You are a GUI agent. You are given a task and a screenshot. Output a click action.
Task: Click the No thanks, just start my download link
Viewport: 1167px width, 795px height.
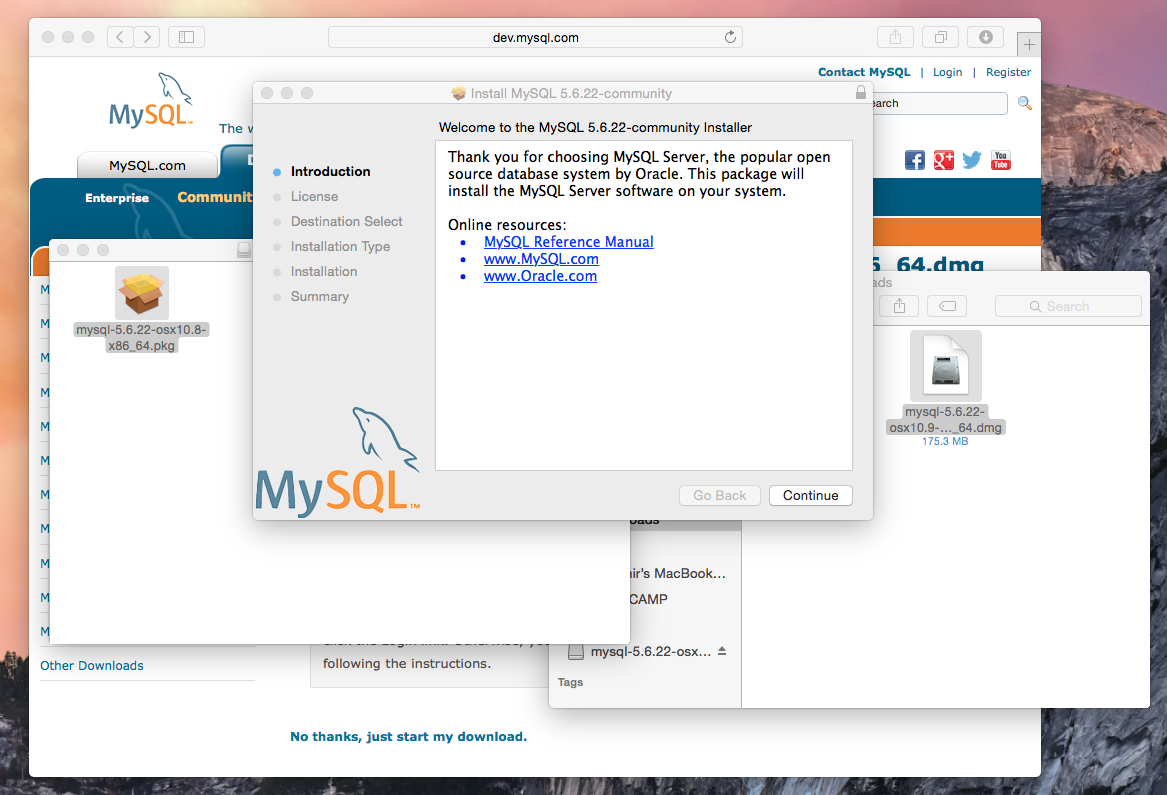click(x=408, y=736)
